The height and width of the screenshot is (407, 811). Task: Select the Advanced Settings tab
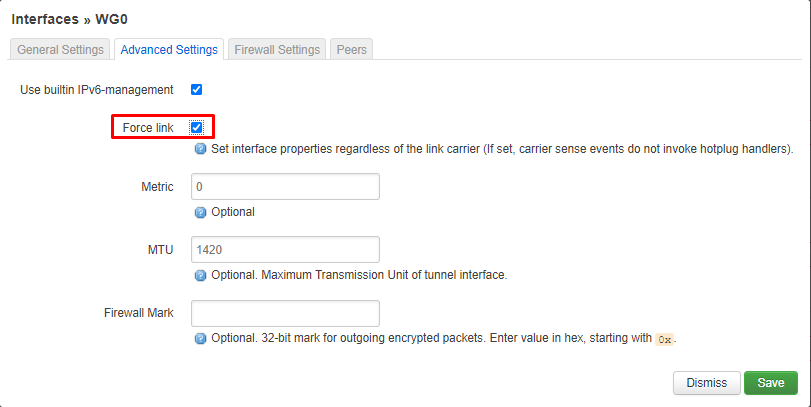coord(169,50)
